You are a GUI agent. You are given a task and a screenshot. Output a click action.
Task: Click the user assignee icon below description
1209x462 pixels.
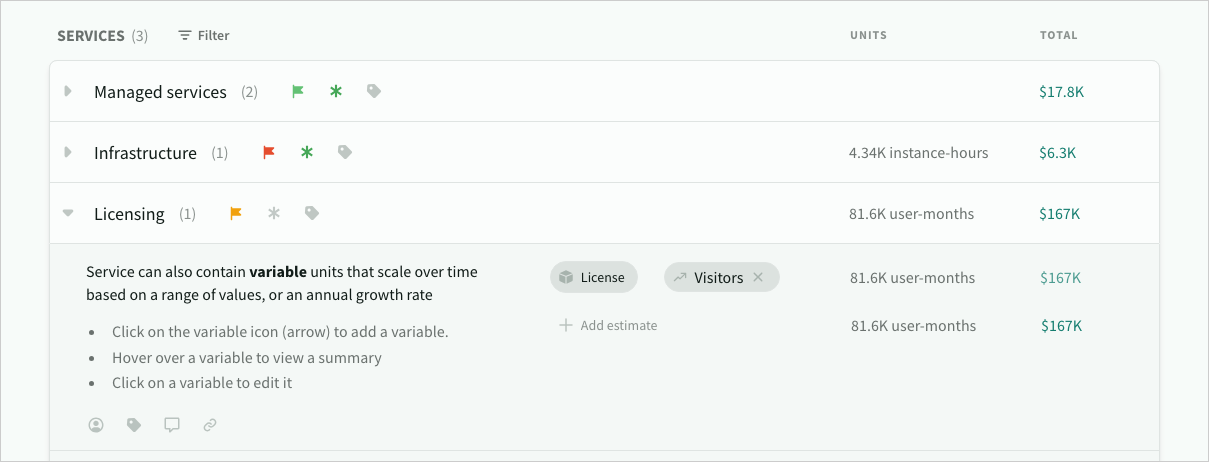coord(96,425)
